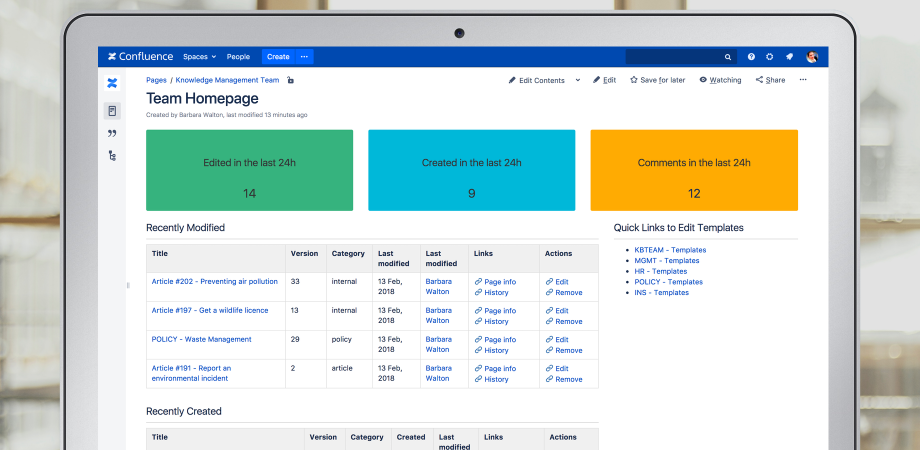The height and width of the screenshot is (450, 920).
Task: Click the sidebar collapse handle
Action: click(x=128, y=285)
